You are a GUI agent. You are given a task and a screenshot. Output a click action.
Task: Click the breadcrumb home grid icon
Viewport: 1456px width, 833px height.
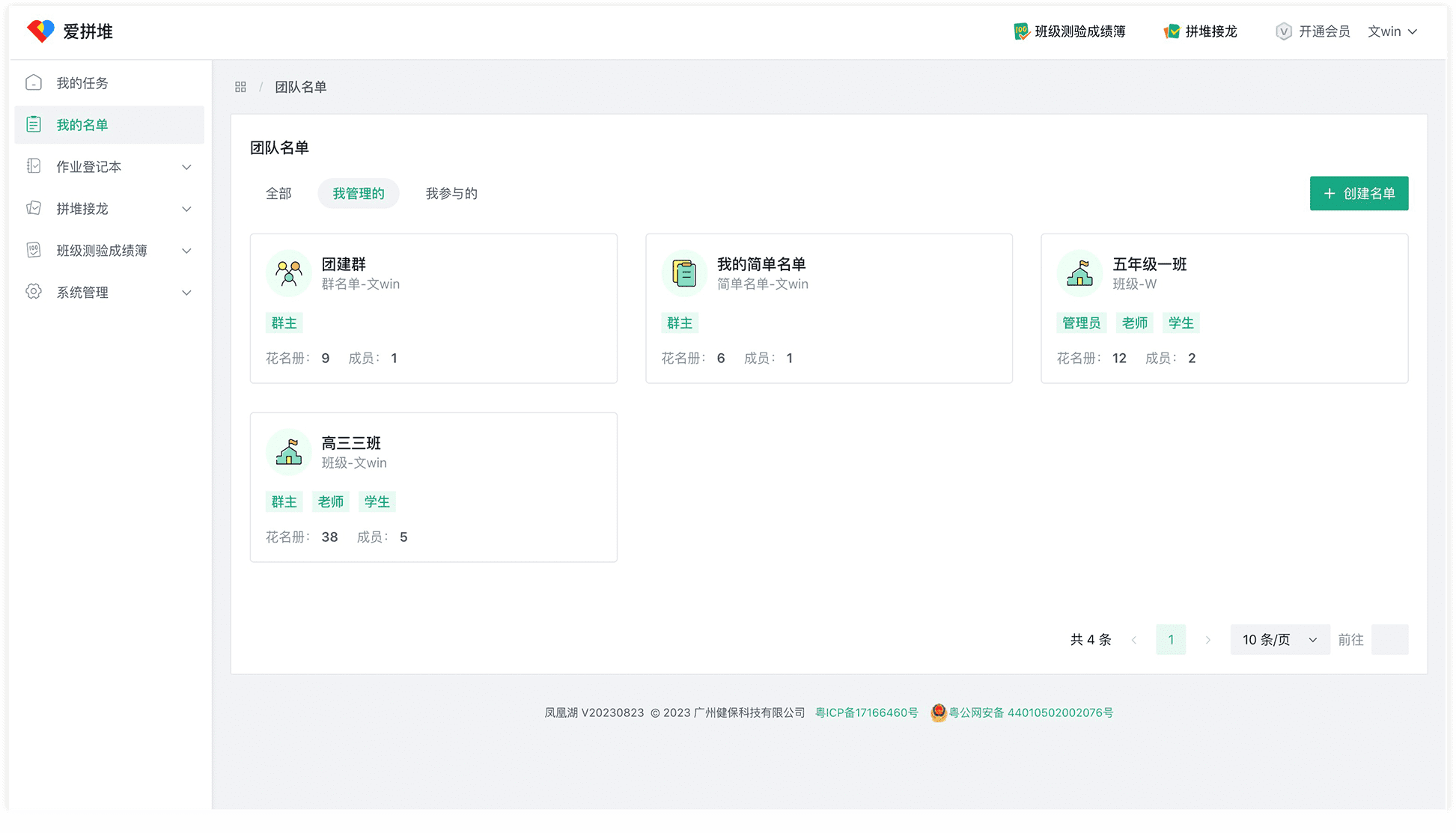pyautogui.click(x=240, y=87)
